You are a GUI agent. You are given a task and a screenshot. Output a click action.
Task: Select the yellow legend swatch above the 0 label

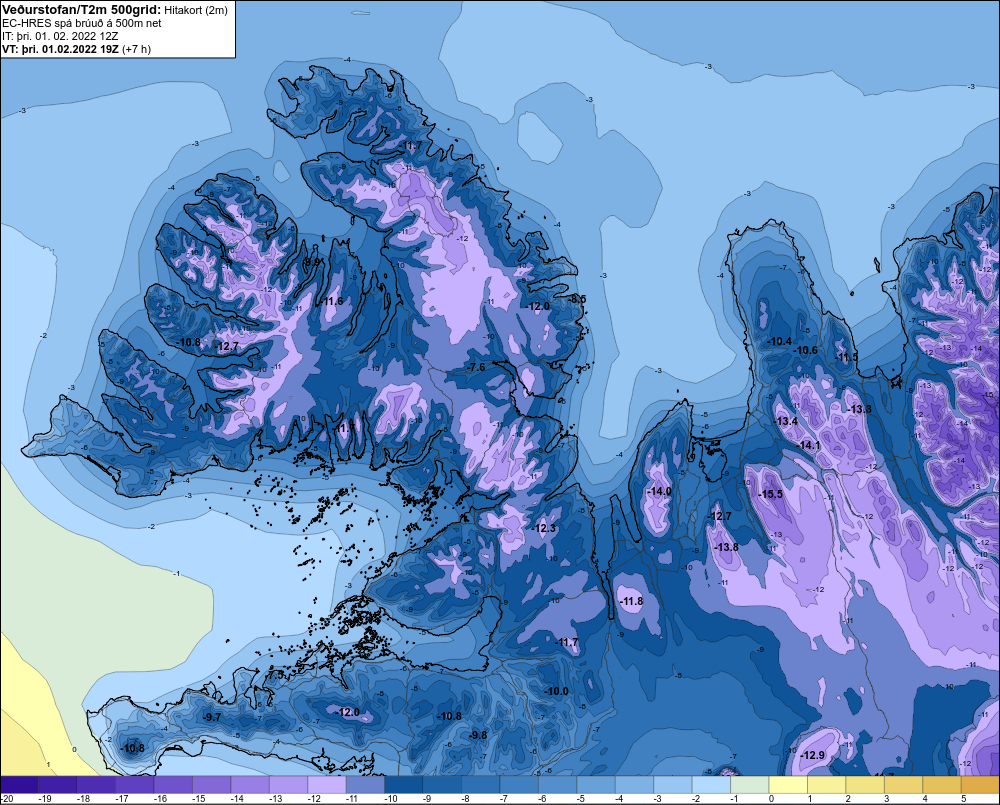(x=788, y=785)
